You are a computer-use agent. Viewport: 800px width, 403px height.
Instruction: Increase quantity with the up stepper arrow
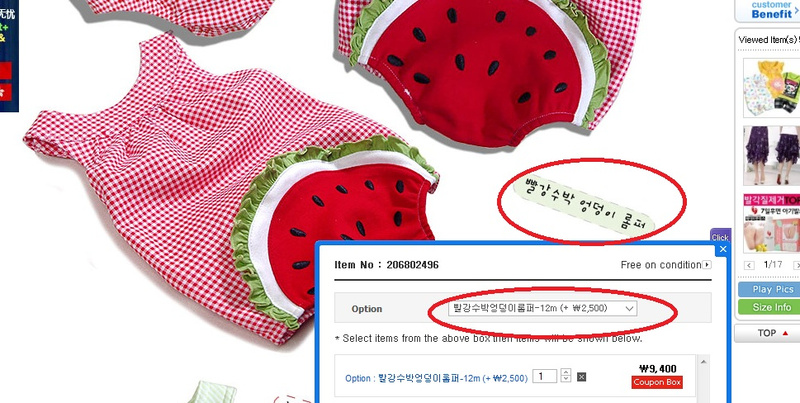(565, 372)
